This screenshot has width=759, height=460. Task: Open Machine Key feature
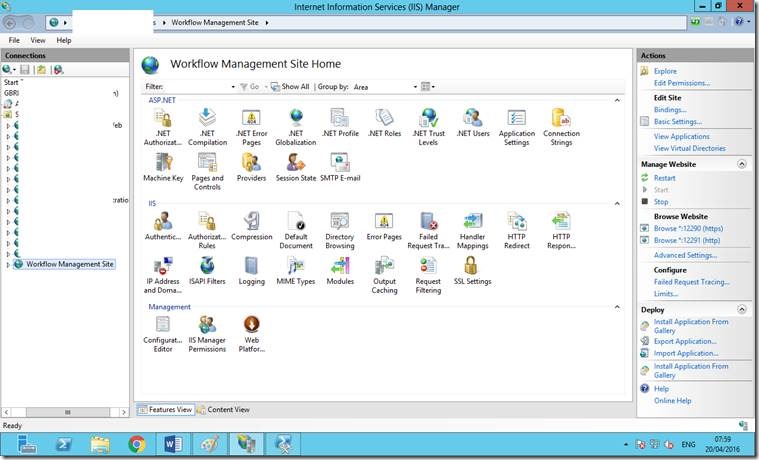pyautogui.click(x=163, y=167)
